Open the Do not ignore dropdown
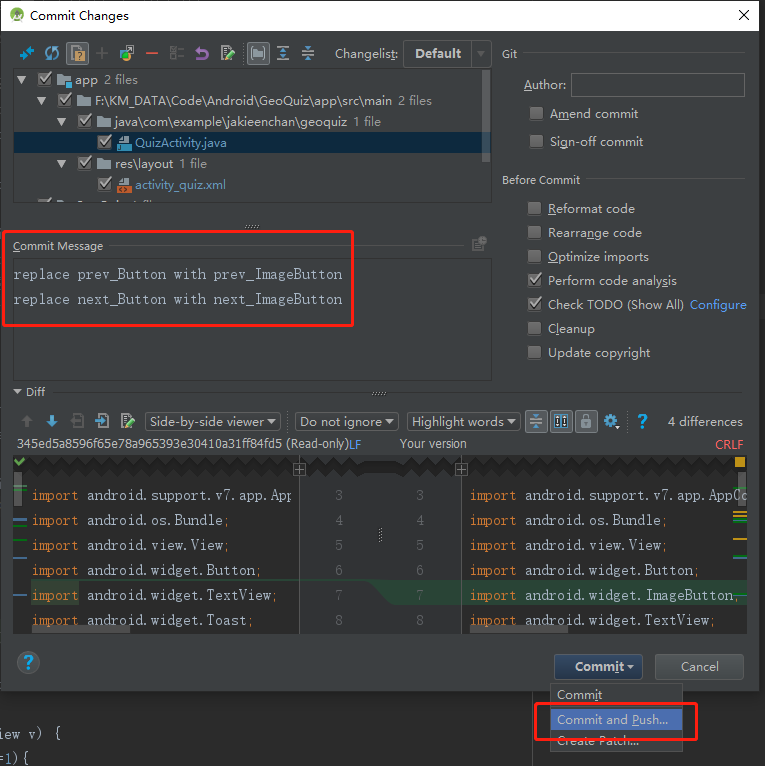 tap(346, 421)
